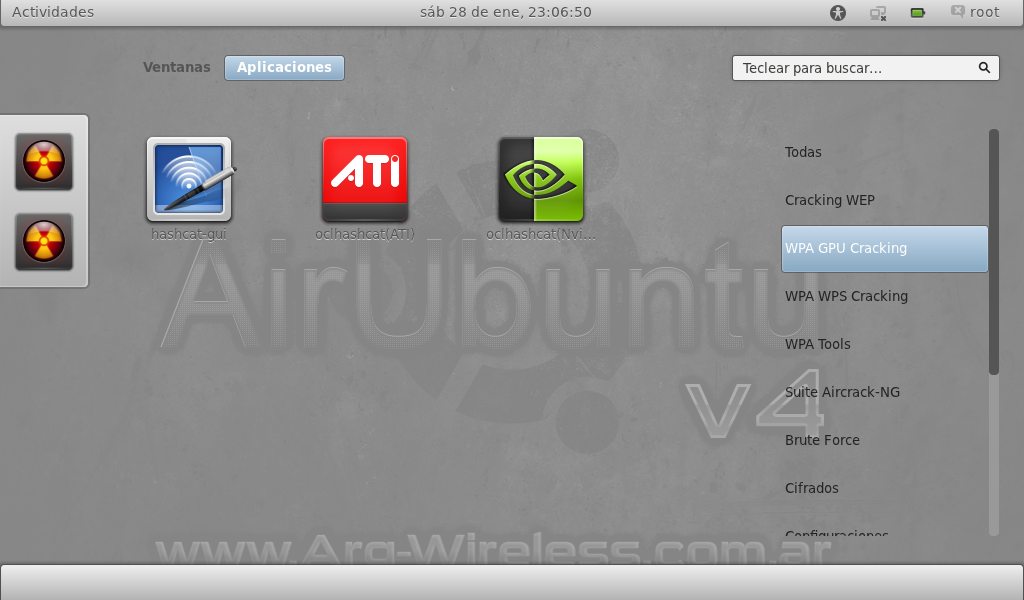The width and height of the screenshot is (1024, 600).
Task: Open the second radioactive icon in dash
Action: (x=44, y=241)
